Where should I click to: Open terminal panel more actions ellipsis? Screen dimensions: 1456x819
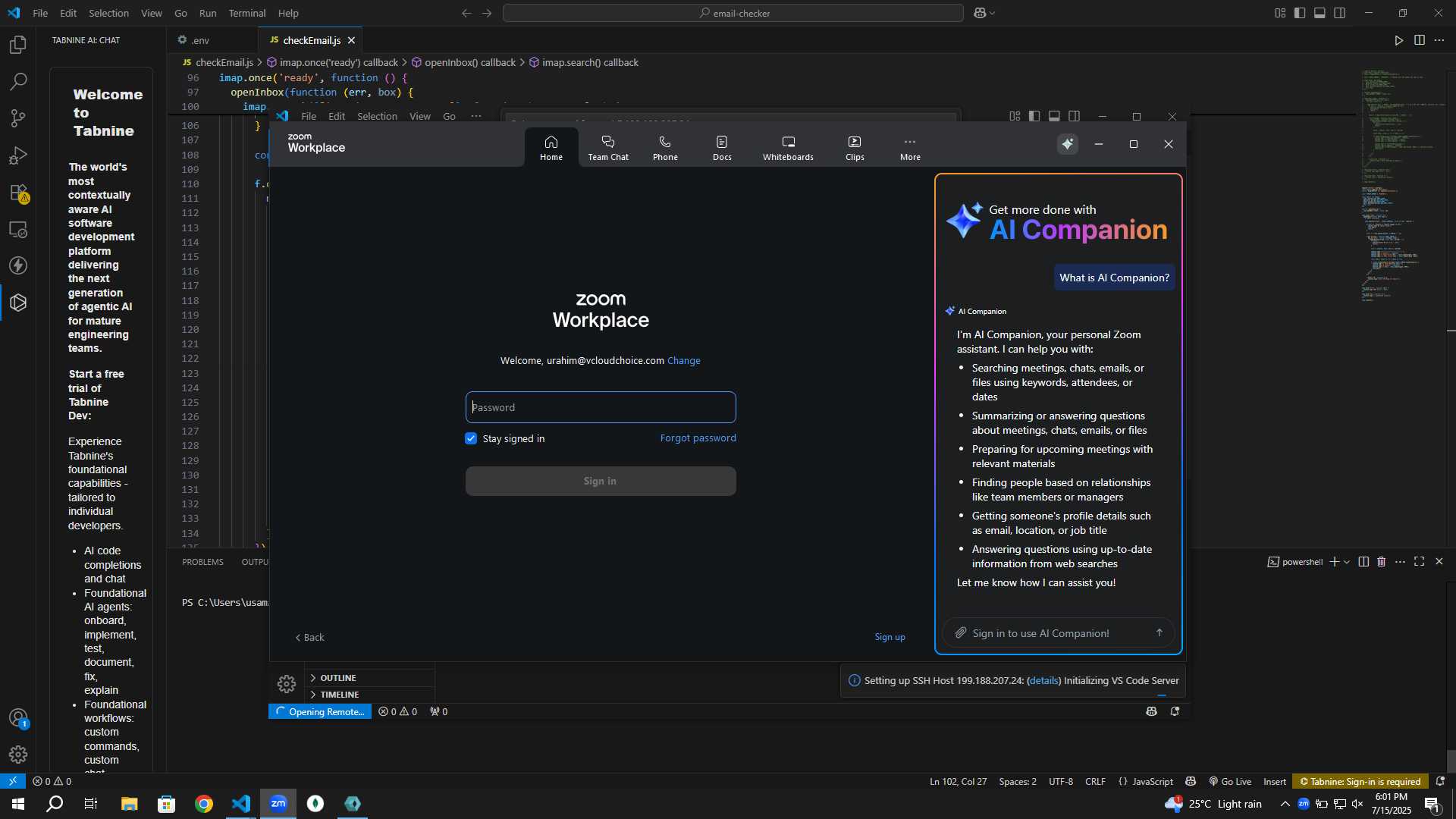[x=1400, y=562]
